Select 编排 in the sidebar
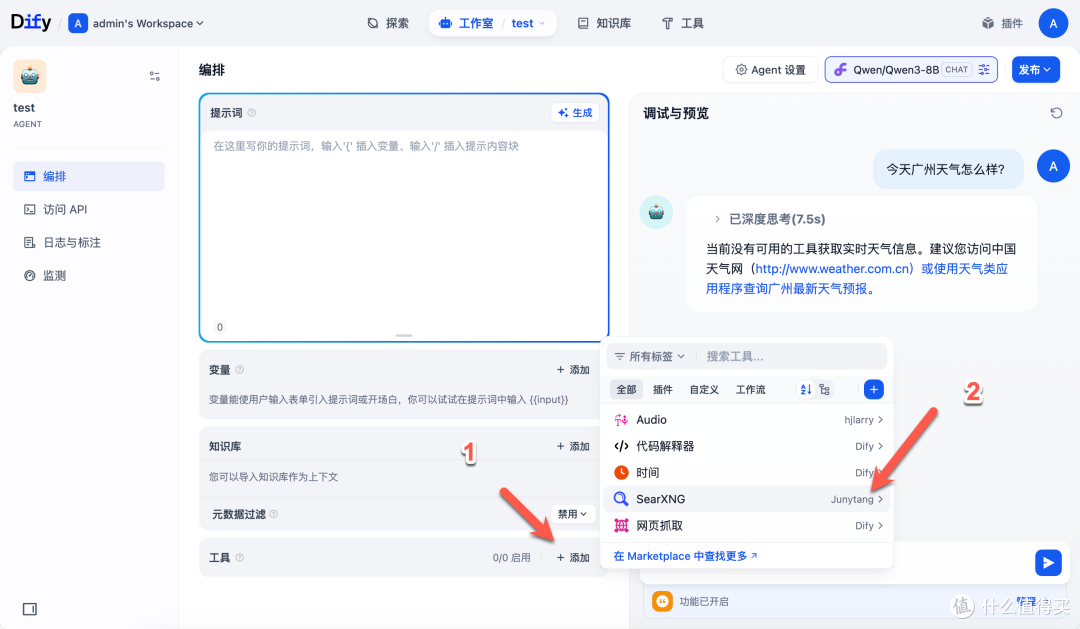1080x629 pixels. tap(89, 176)
